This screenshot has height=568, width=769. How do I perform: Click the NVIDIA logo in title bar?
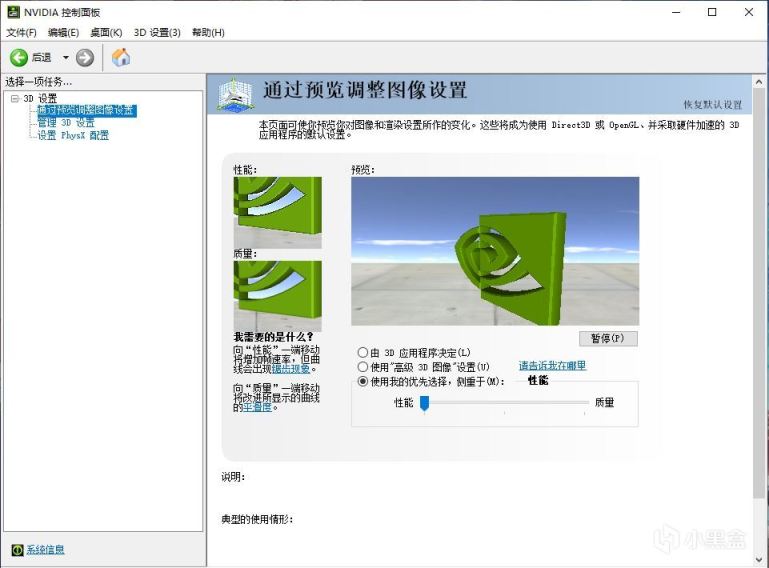(12, 12)
